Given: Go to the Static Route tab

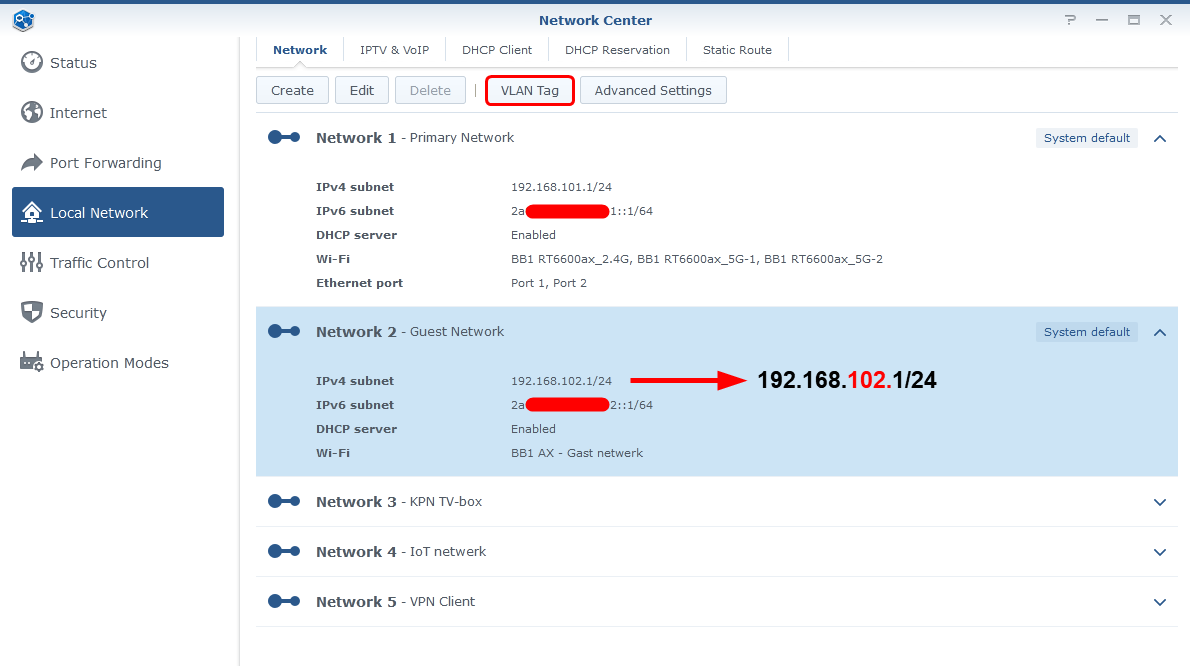Looking at the screenshot, I should point(737,50).
